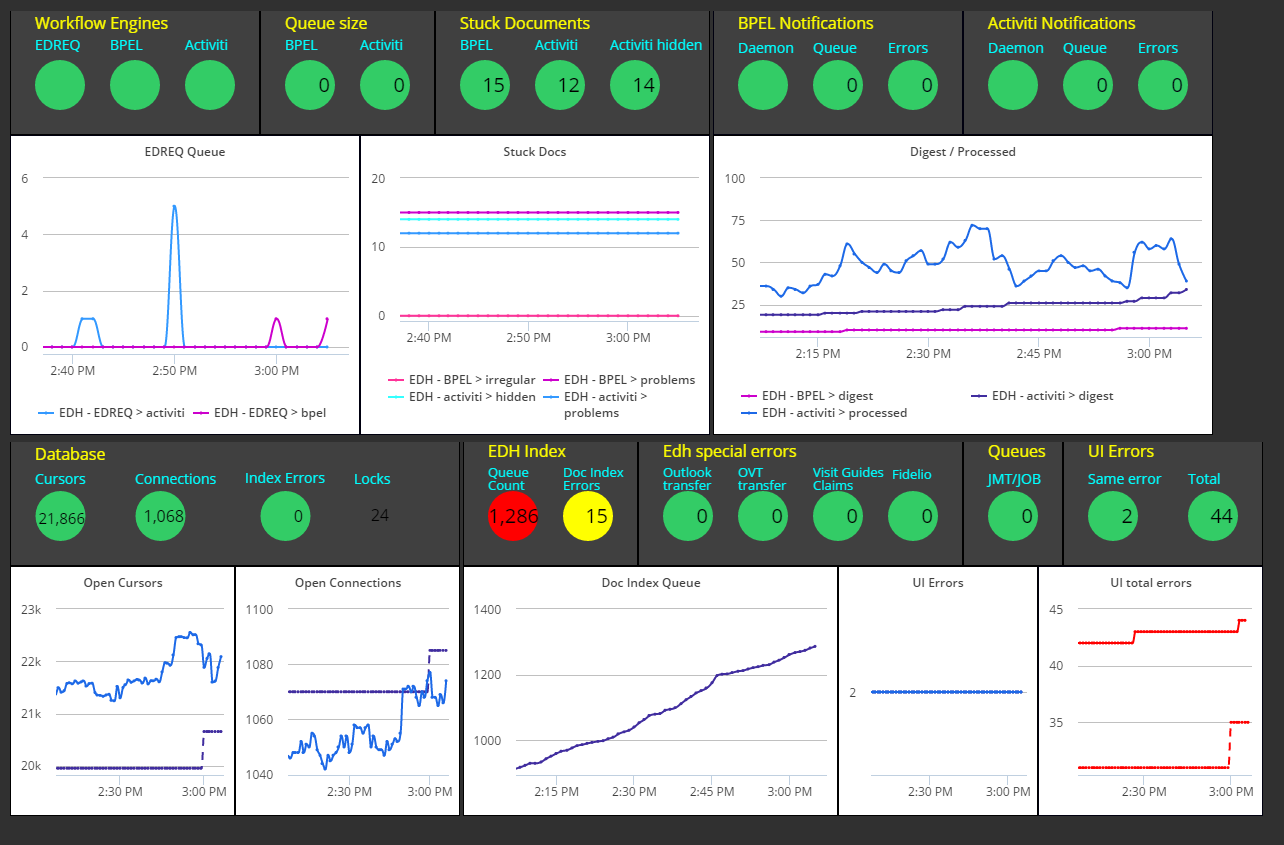Viewport: 1284px width, 845px height.
Task: Click the BPEL Notifications Daemon status circle
Action: pos(763,85)
